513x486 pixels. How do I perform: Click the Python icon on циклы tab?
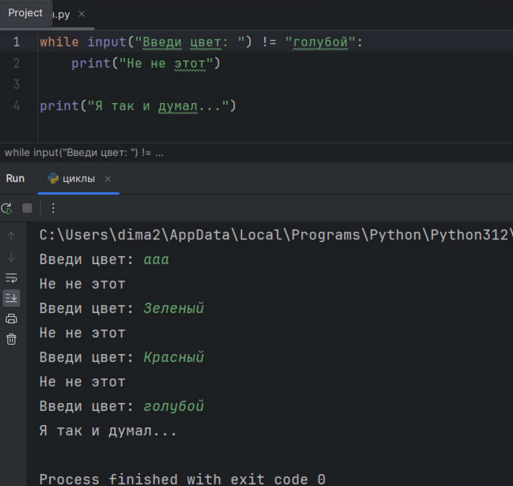[53, 179]
